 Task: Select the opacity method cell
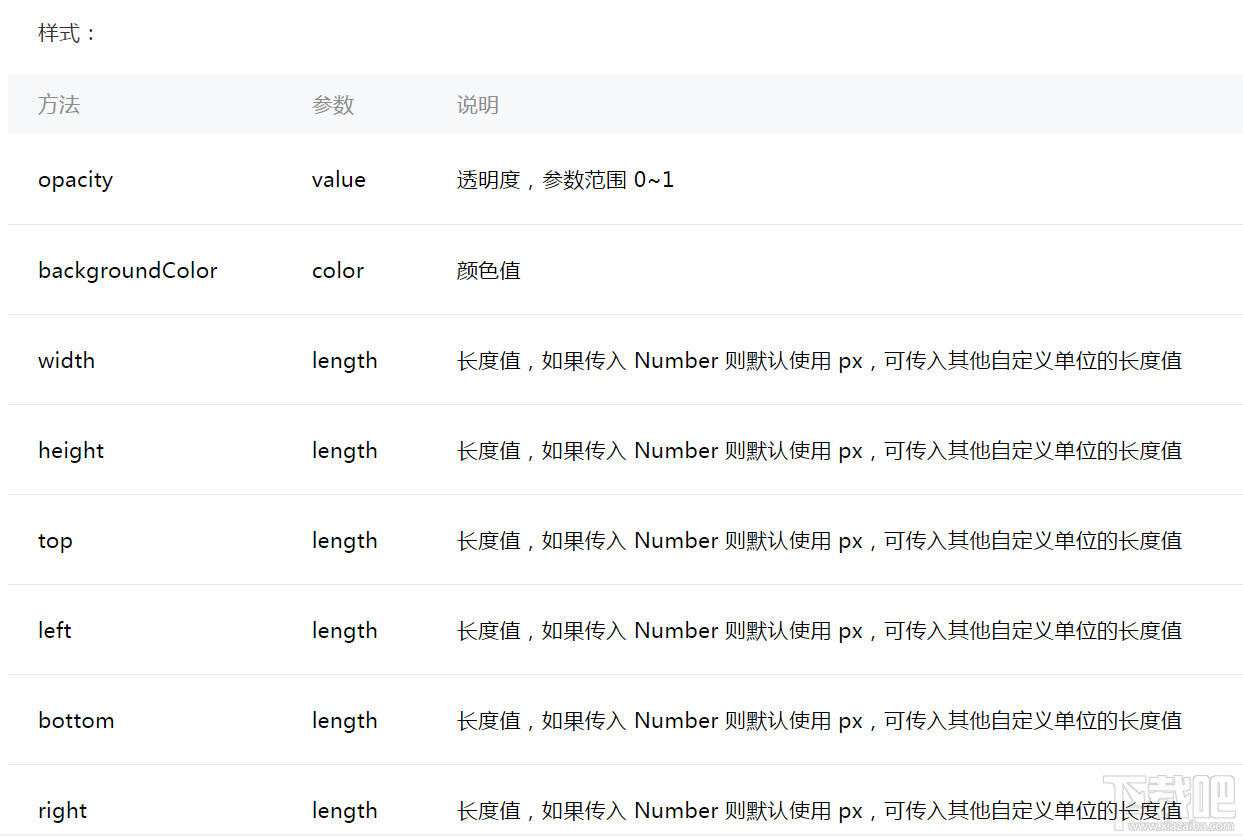(x=75, y=180)
